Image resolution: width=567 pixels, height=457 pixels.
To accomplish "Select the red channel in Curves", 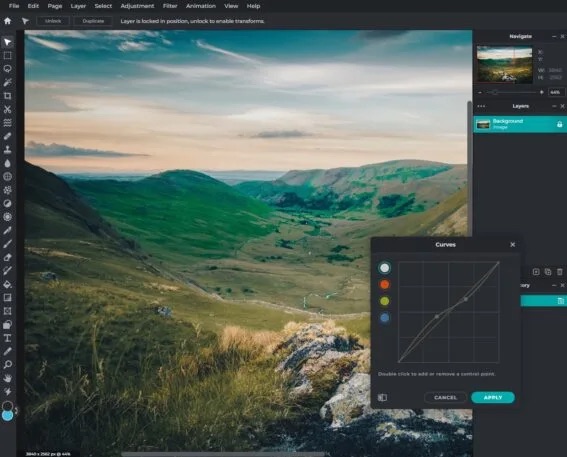I will pos(384,284).
